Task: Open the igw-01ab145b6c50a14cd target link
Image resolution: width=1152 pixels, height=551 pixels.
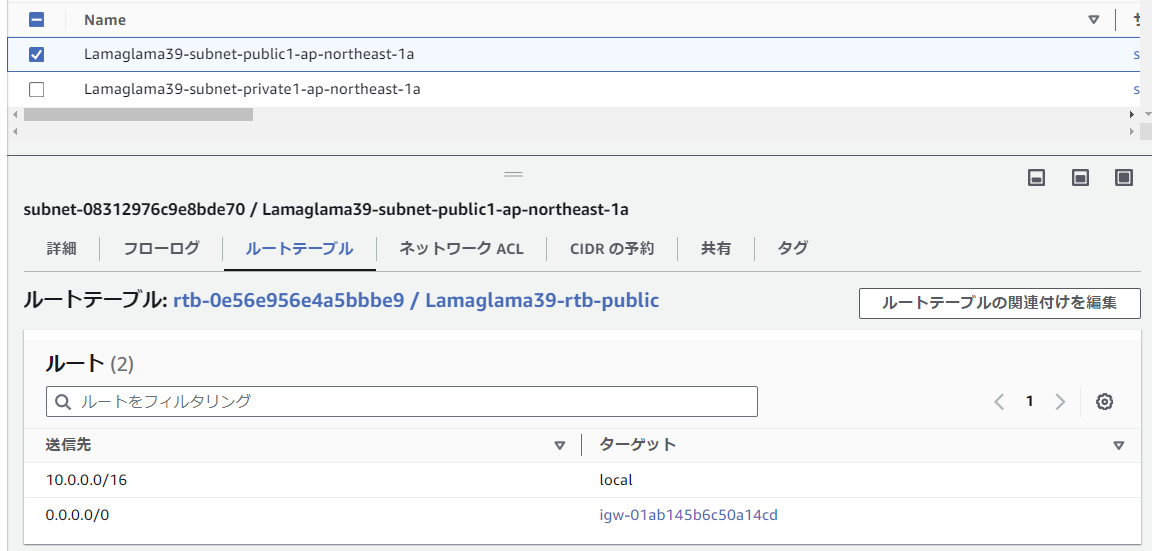Action: tap(688, 516)
